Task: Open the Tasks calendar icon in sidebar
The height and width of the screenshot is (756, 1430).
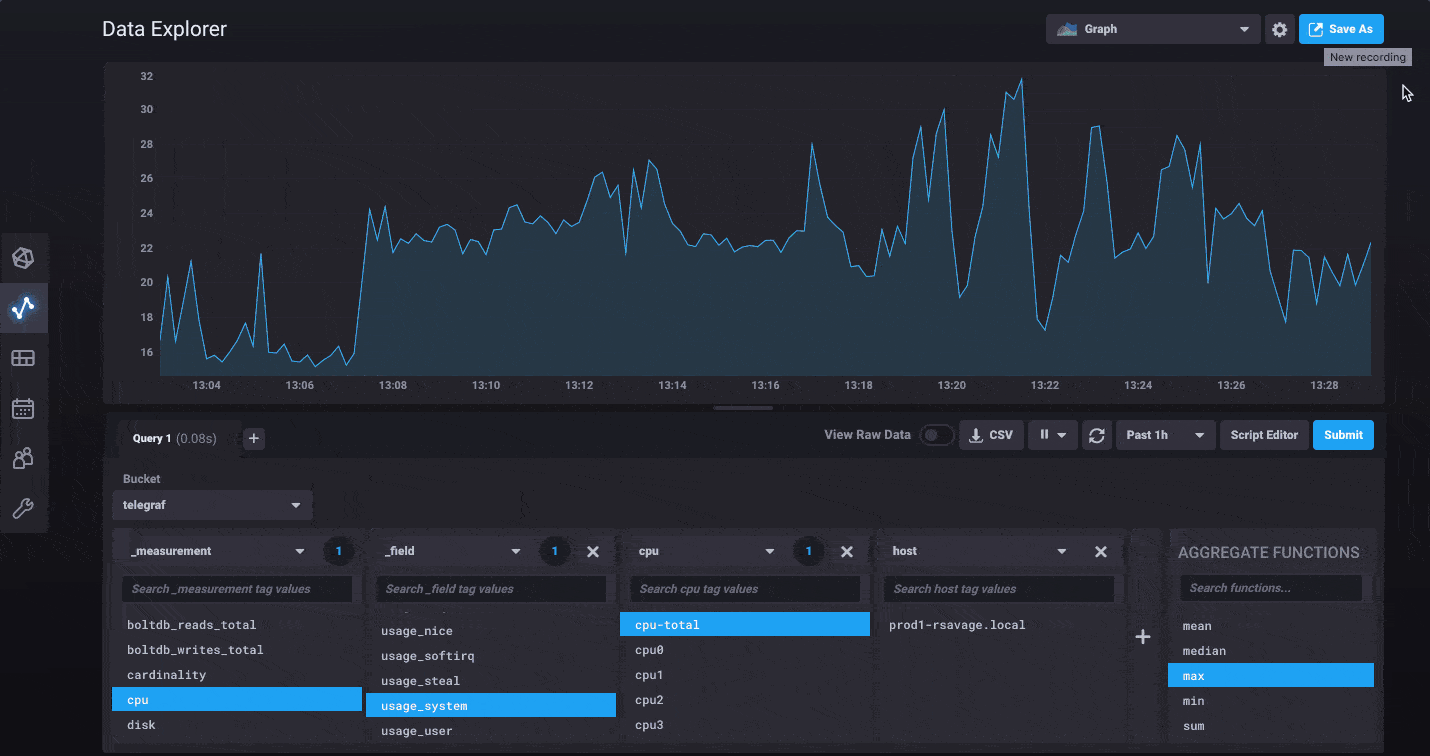Action: 23,408
